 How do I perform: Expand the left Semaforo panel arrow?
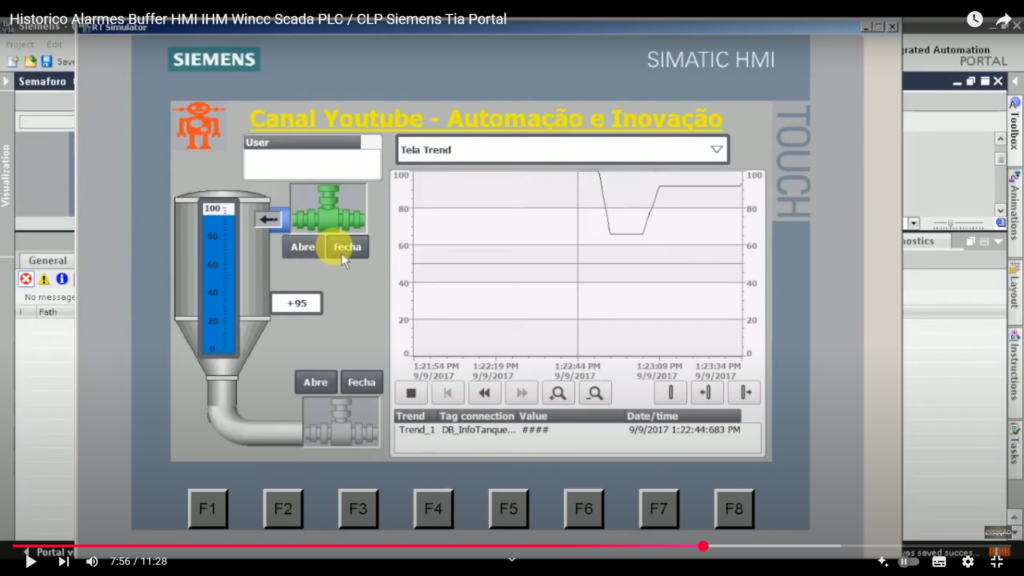click(7, 82)
